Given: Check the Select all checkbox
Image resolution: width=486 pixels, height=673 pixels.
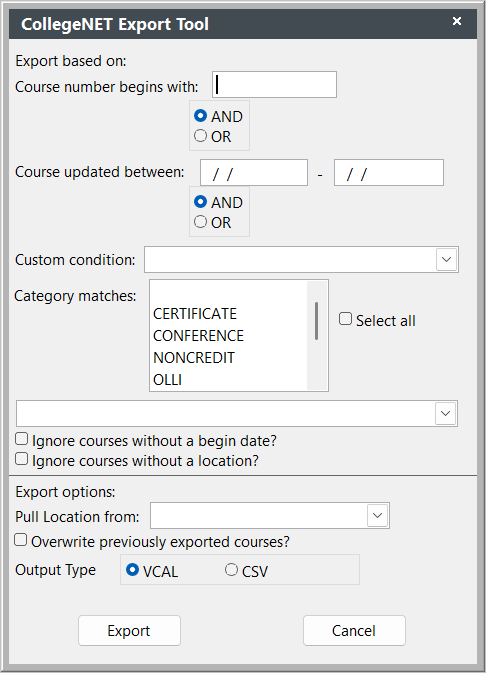Looking at the screenshot, I should [345, 319].
